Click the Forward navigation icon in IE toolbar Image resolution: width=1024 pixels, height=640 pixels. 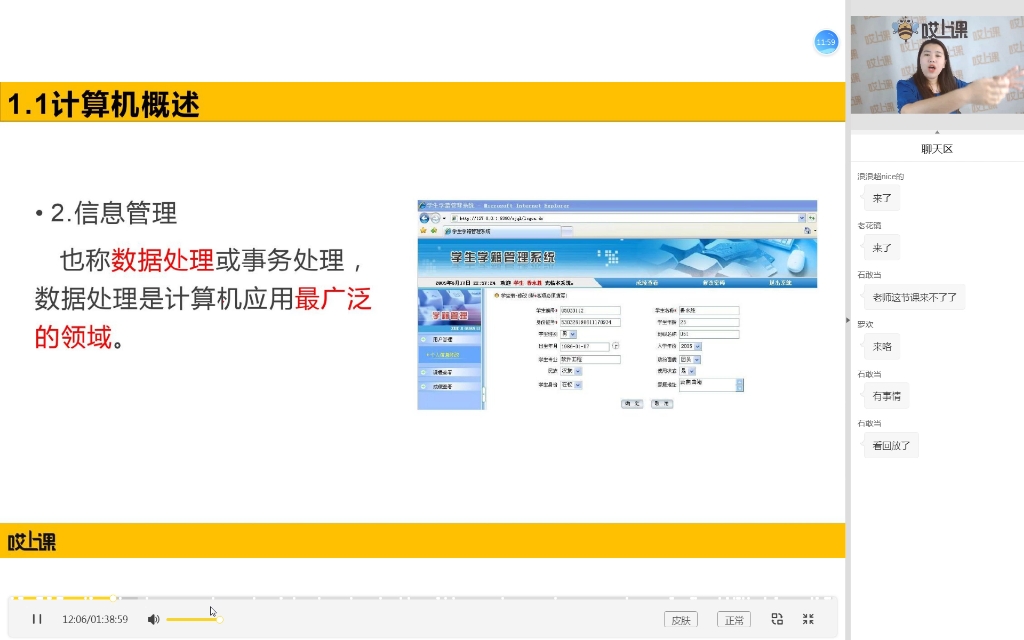pos(435,217)
